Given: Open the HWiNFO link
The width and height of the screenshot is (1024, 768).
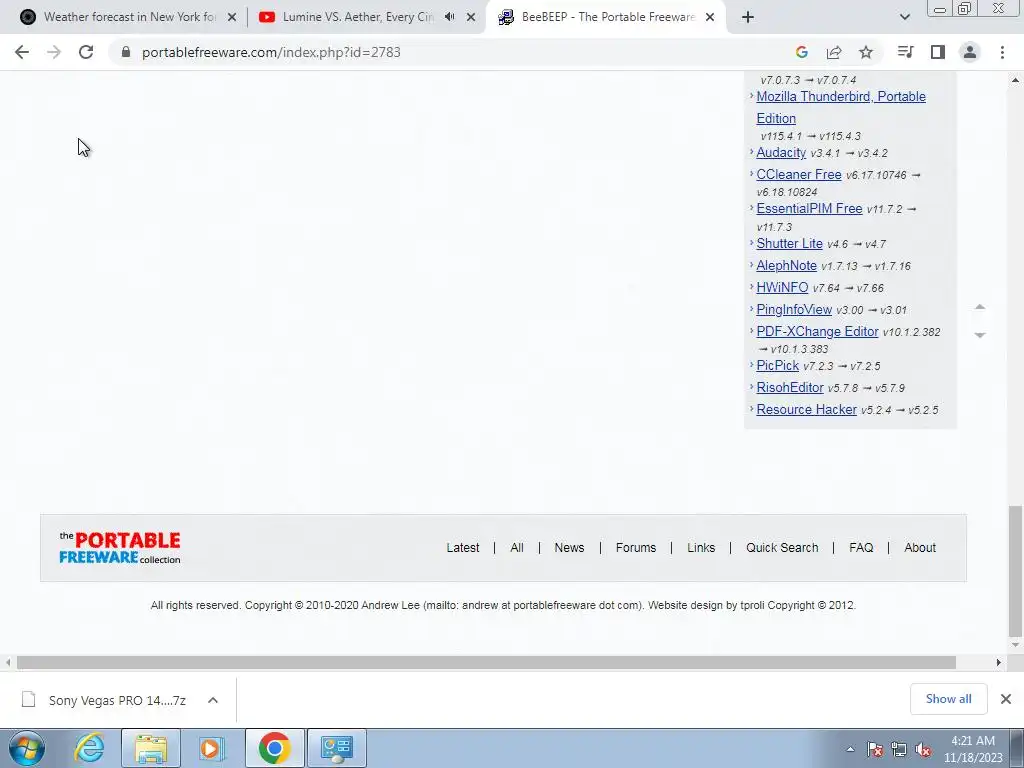Looking at the screenshot, I should click(782, 287).
